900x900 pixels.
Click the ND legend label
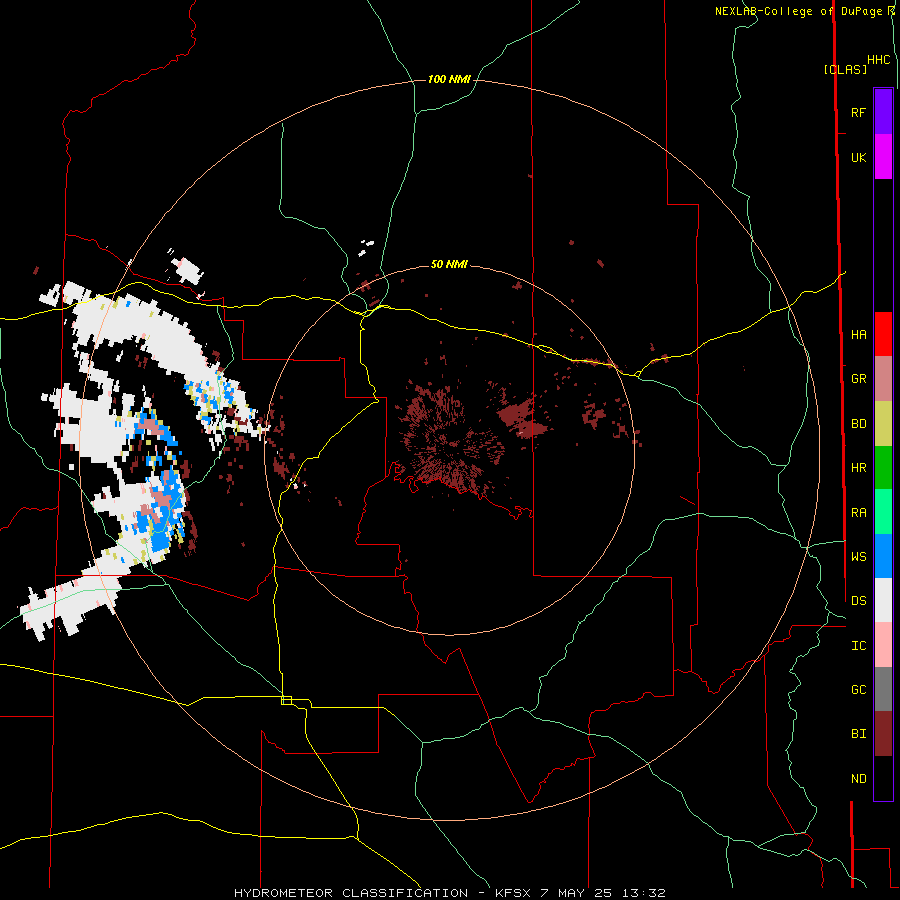point(858,779)
